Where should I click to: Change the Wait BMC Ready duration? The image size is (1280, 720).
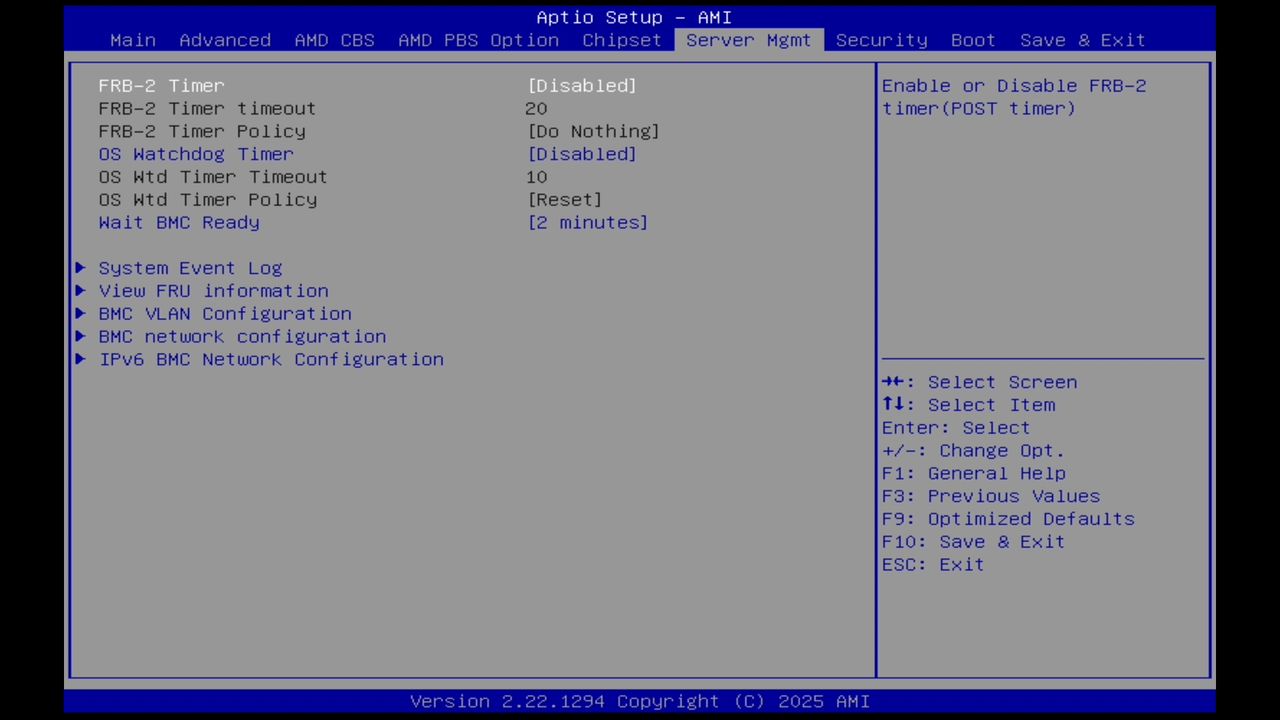pyautogui.click(x=587, y=222)
